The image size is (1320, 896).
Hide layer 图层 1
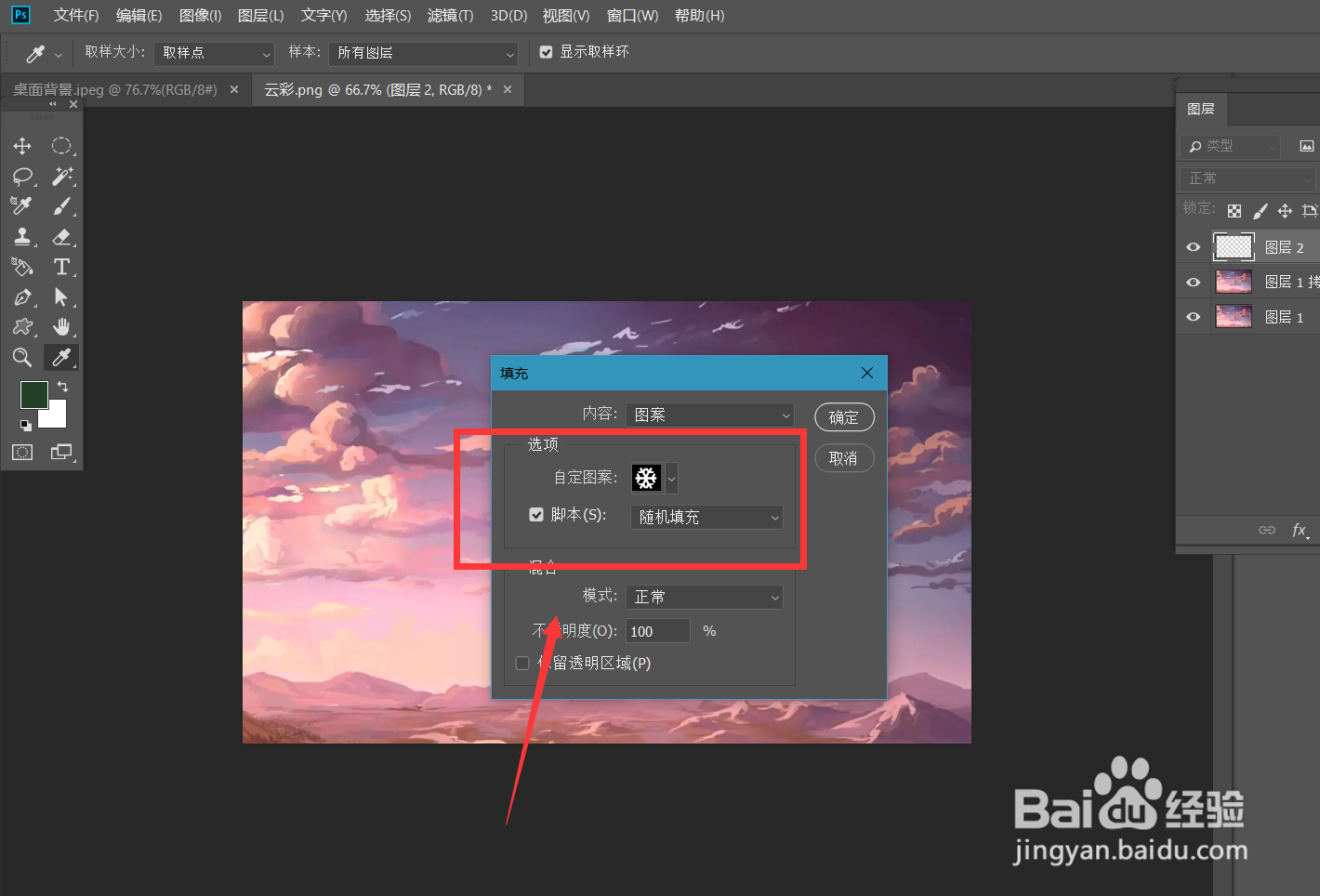[x=1194, y=317]
